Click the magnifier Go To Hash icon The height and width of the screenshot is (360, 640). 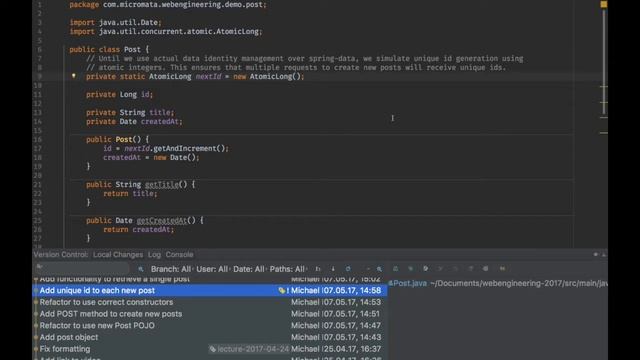(x=379, y=269)
